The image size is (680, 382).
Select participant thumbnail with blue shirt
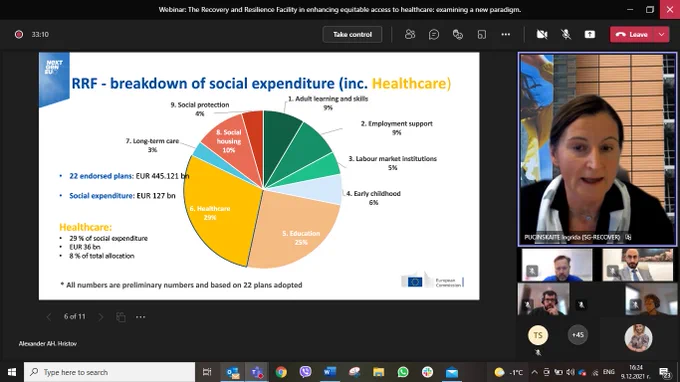[x=557, y=264]
